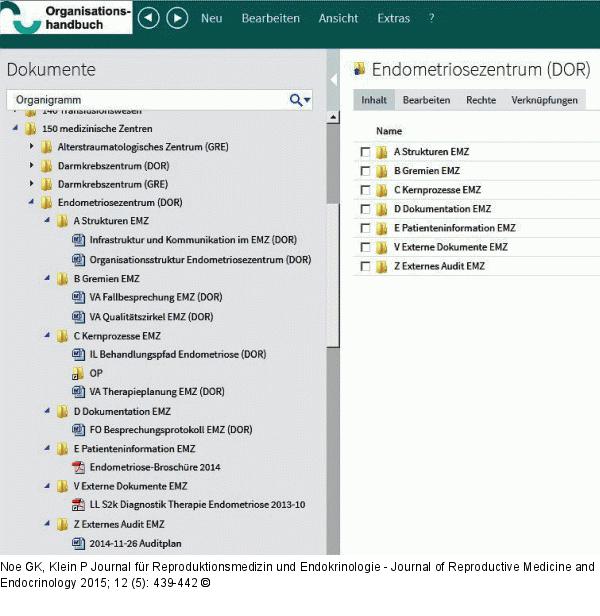Image resolution: width=600 pixels, height=616 pixels.
Task: Click folder icon of Z Externes Audit EMZ in right list
Action: (382, 267)
